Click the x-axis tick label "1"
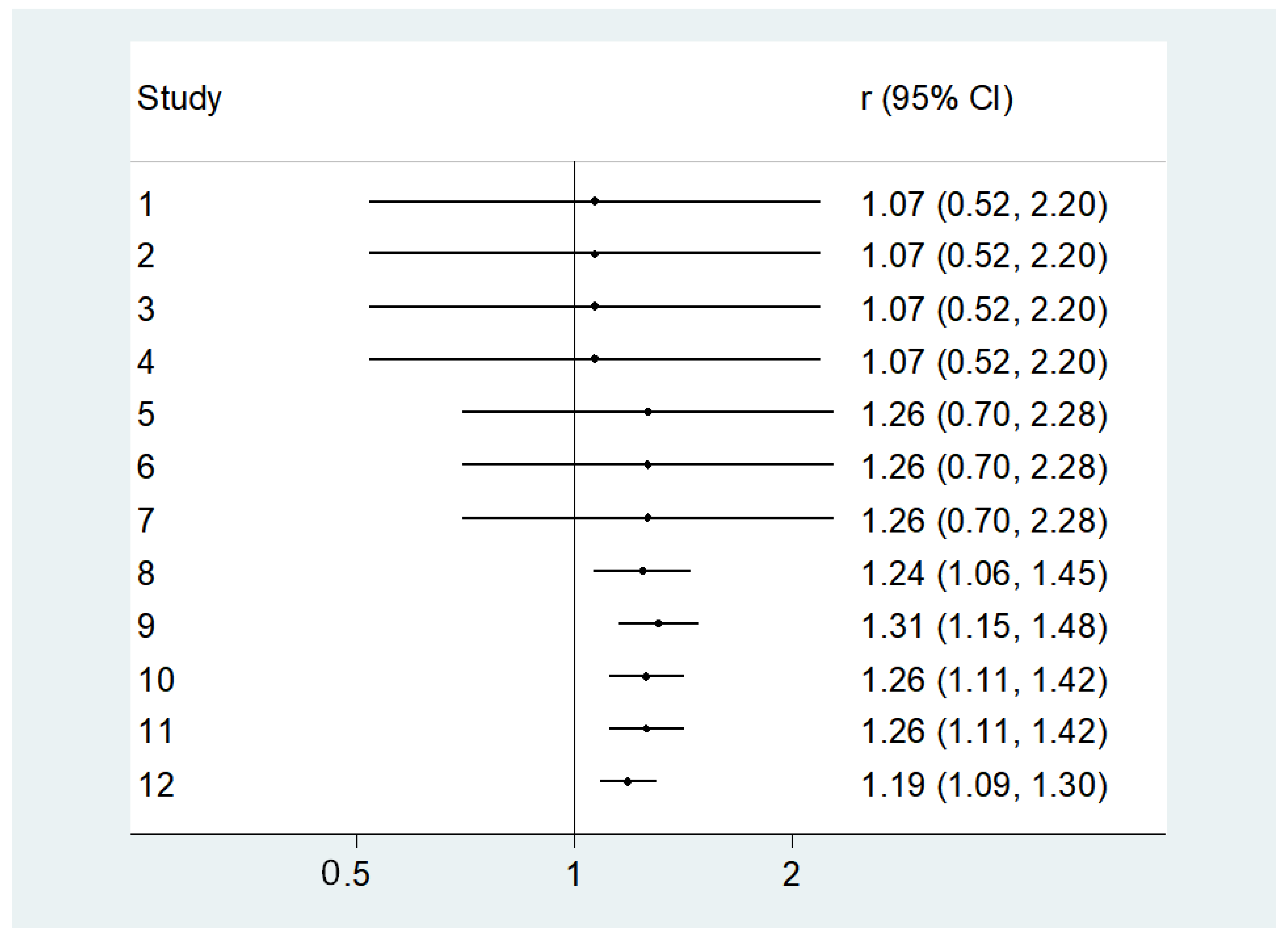This screenshot has height=938, width=1288. [x=574, y=874]
